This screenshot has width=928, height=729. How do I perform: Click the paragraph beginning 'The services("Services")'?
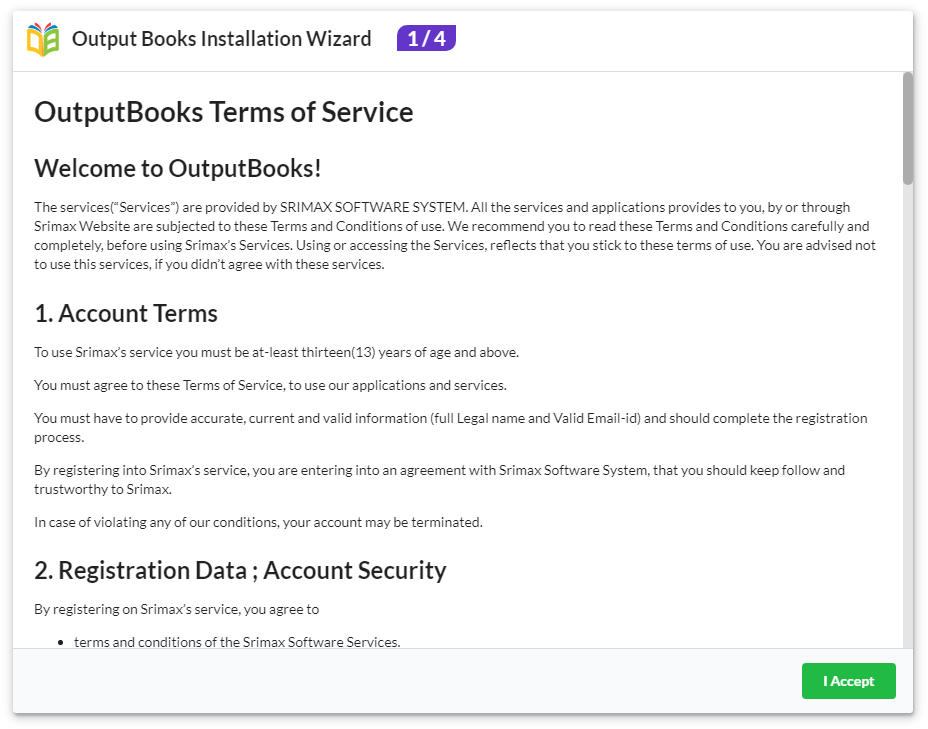[x=455, y=236]
